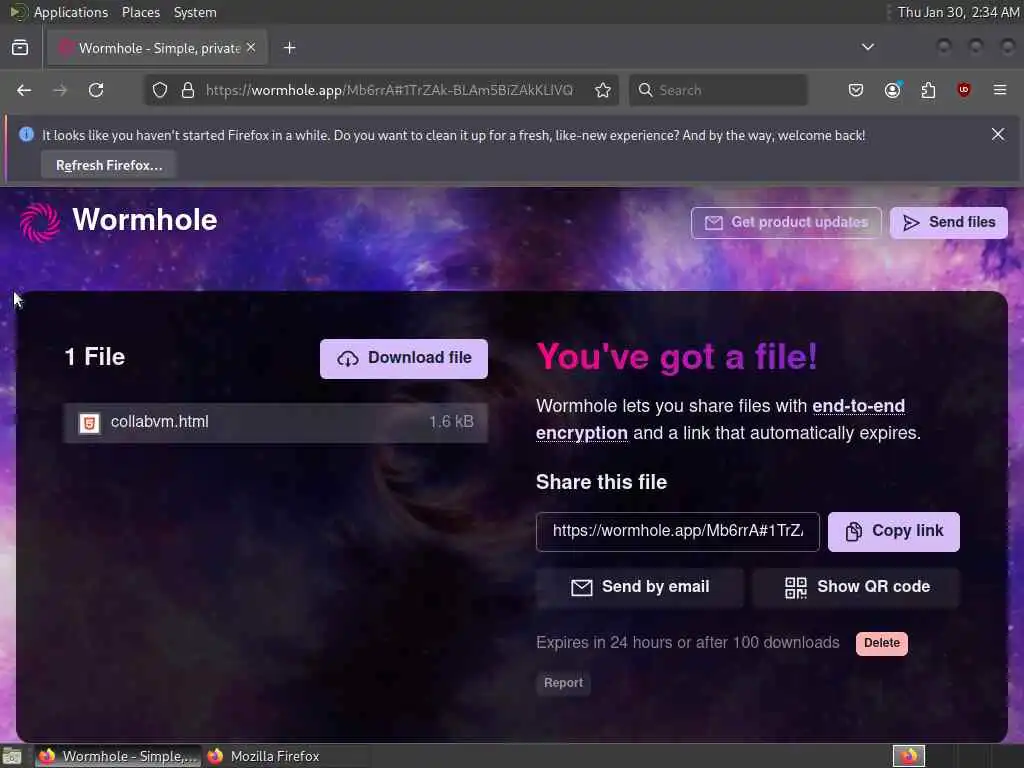1024x768 pixels.
Task: Click the forward navigation arrow
Action: [60, 90]
